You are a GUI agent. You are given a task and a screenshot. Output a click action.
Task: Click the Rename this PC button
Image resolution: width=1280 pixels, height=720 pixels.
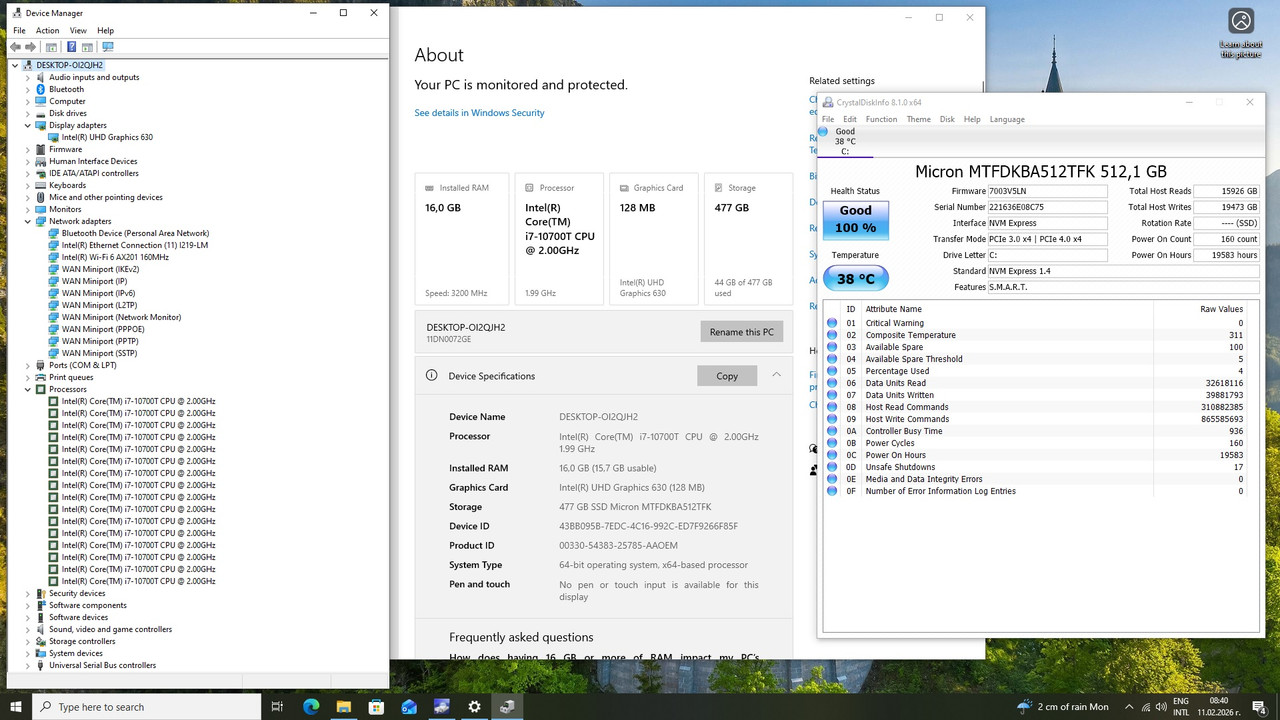pos(741,332)
